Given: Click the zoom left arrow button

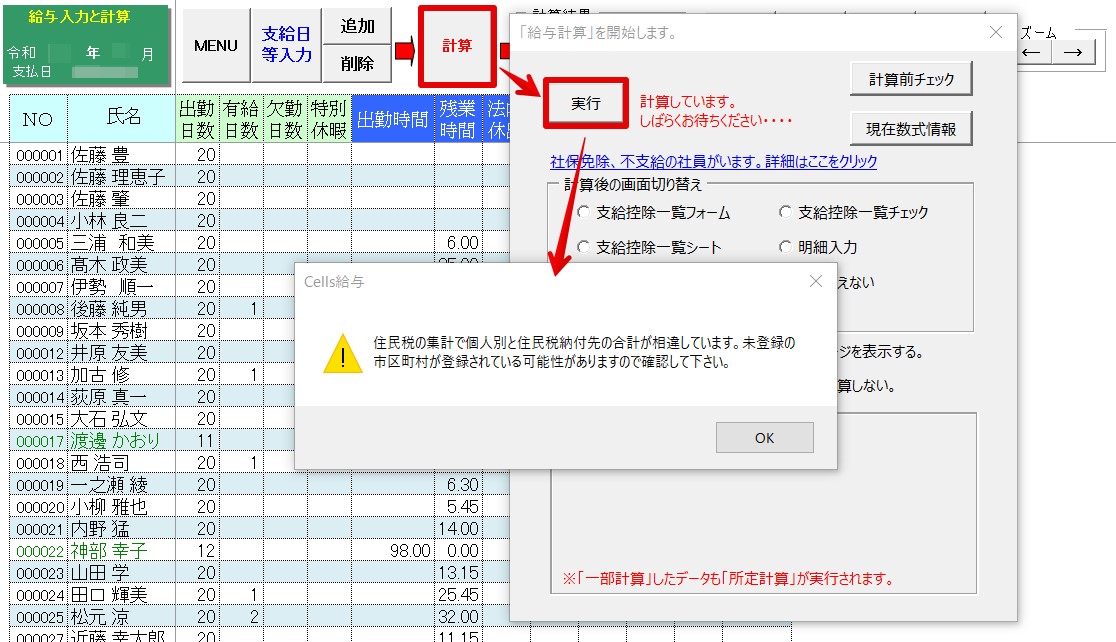Looking at the screenshot, I should 1031,53.
